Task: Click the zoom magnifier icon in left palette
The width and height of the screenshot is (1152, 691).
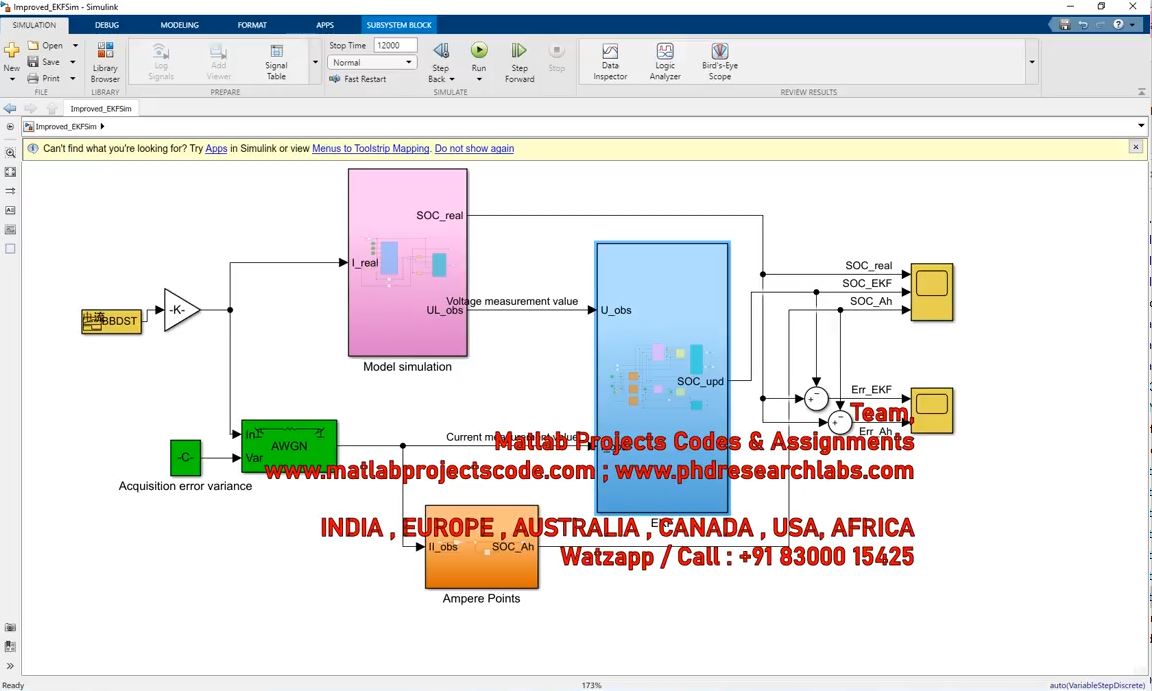Action: coord(10,153)
